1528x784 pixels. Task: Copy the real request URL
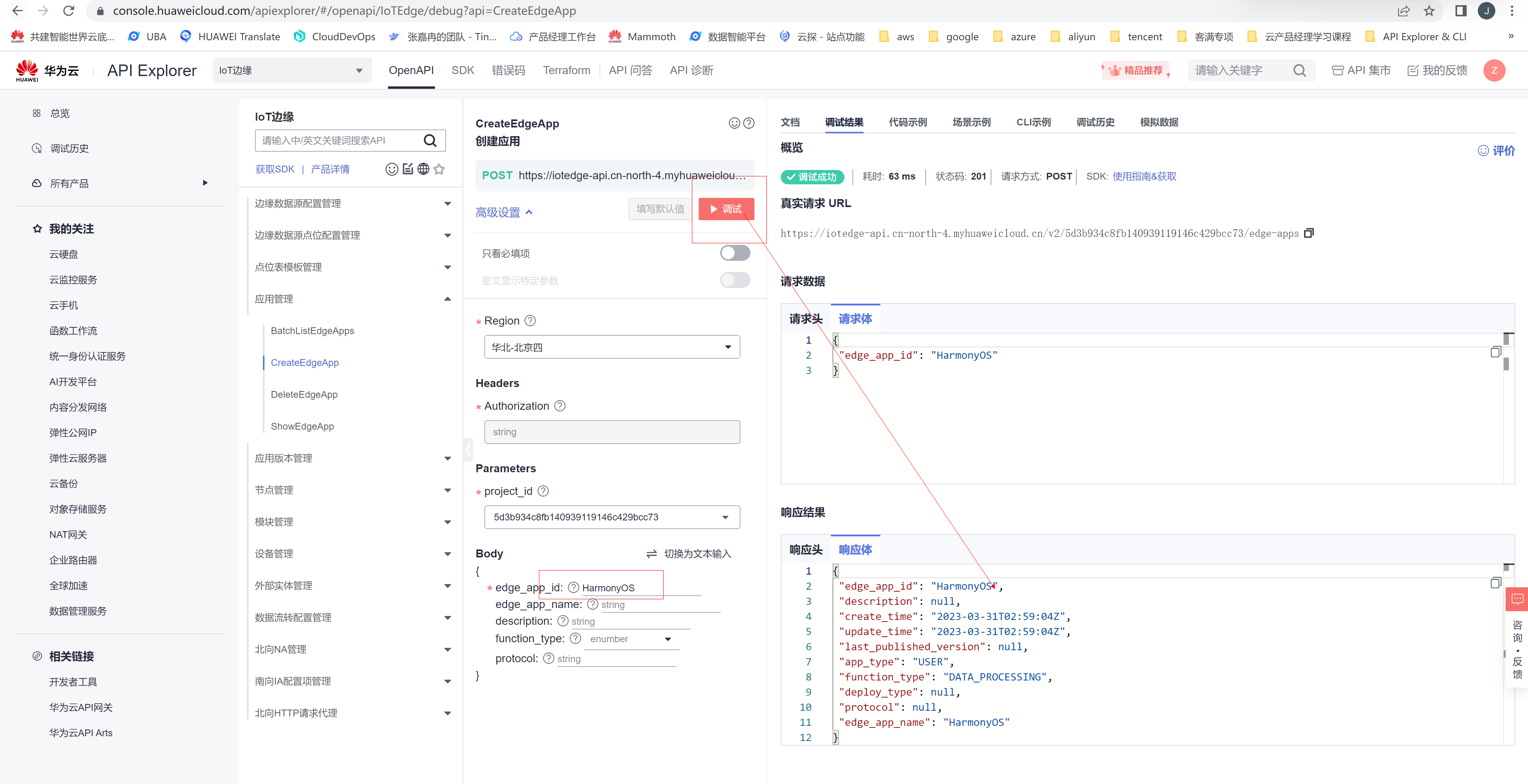tap(1309, 233)
